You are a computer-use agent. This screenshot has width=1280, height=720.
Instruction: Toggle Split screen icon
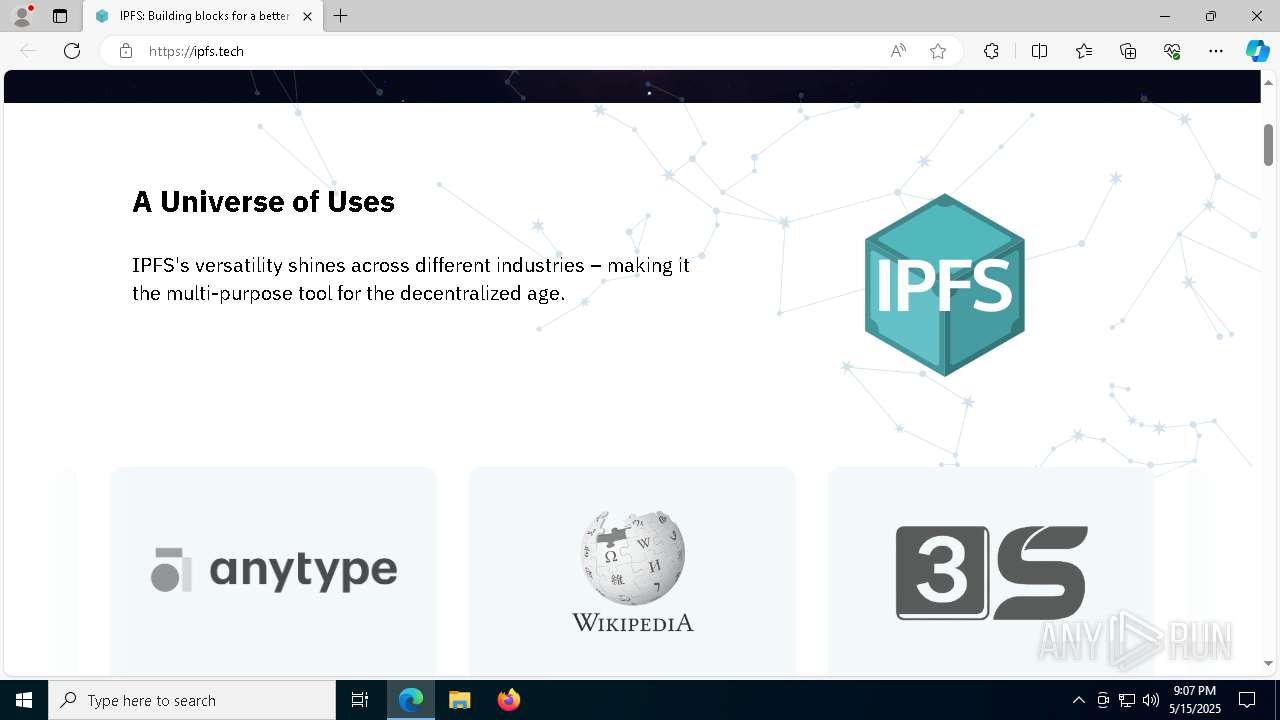tap(1039, 51)
